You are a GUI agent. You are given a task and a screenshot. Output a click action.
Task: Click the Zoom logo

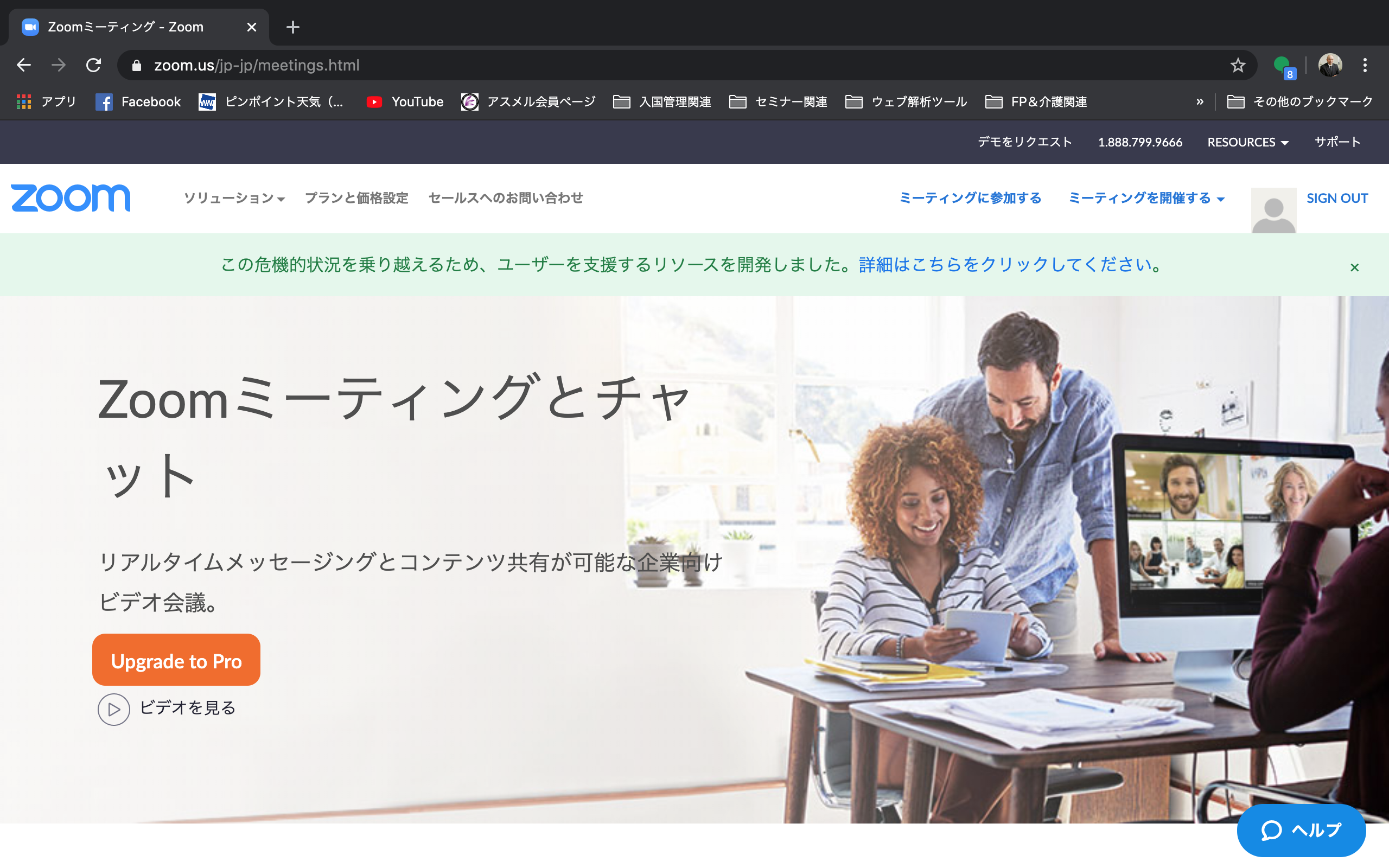71,198
